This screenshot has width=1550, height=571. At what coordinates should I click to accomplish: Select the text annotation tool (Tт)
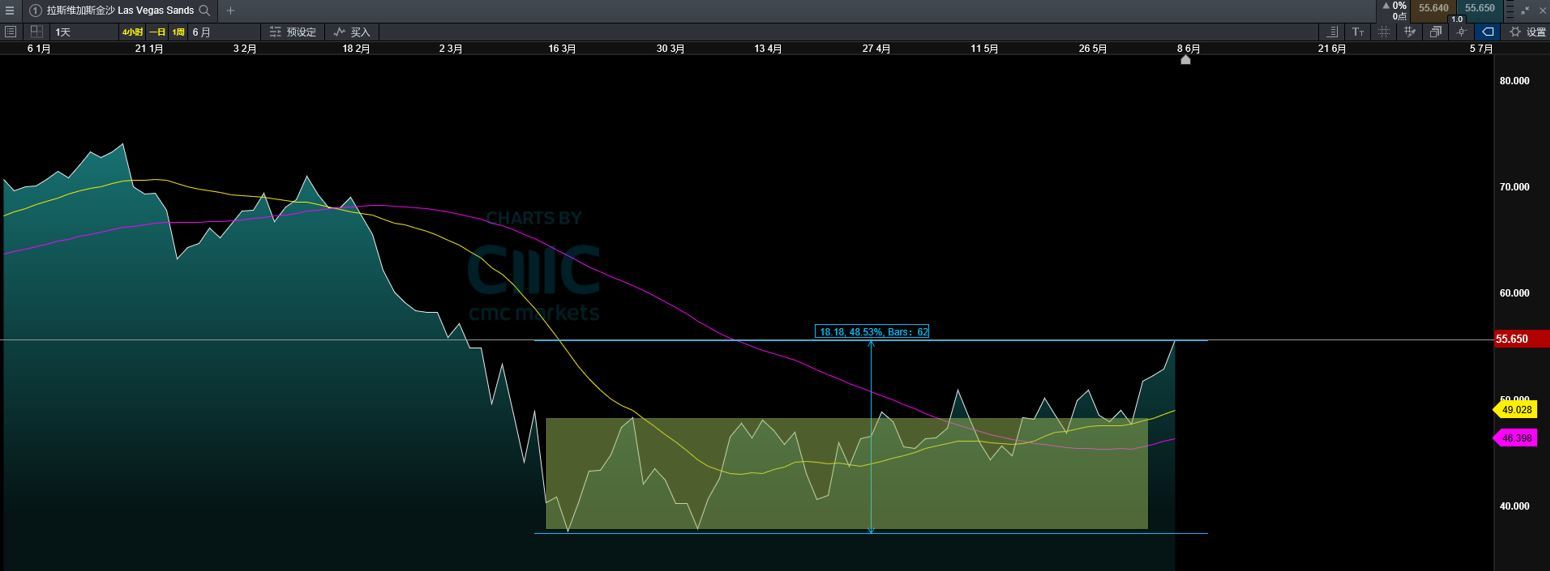(x=1358, y=32)
